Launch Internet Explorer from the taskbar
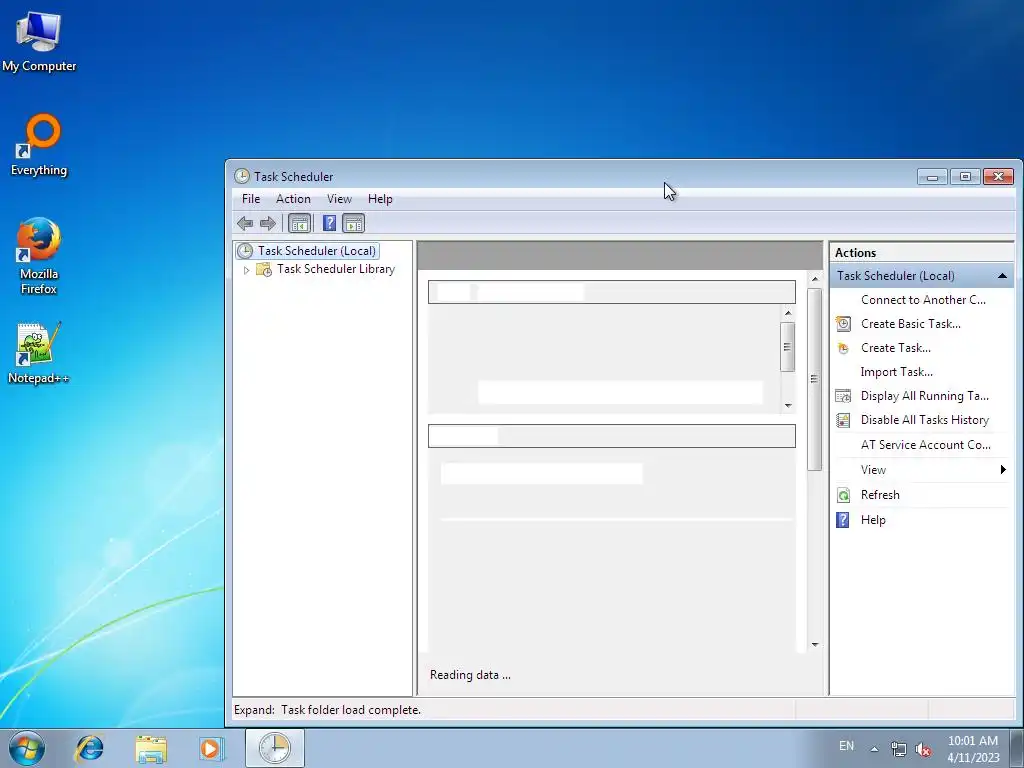This screenshot has height=768, width=1024. (89, 748)
